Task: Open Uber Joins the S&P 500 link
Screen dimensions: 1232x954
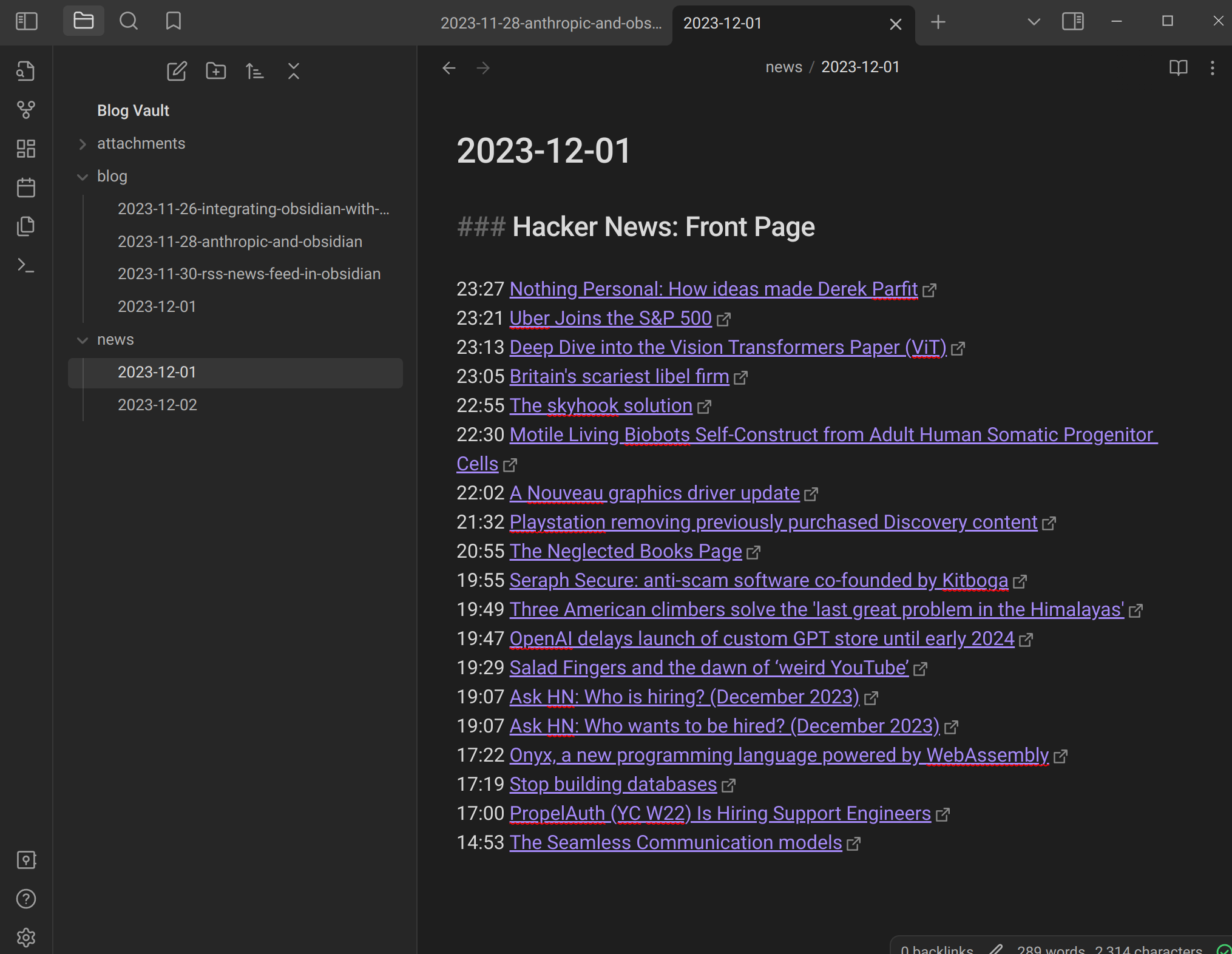Action: 611,318
